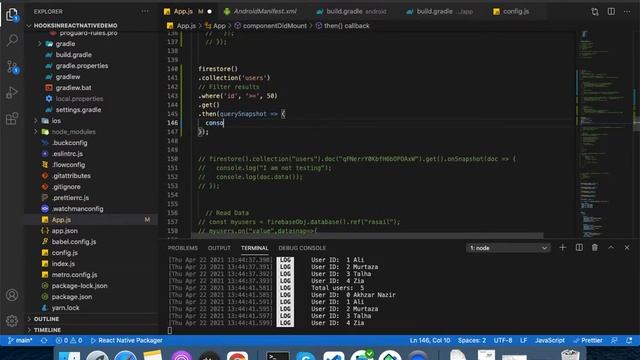The image size is (640, 360).
Task: Click the UTF-8 encoding indicator
Action: coord(503,340)
